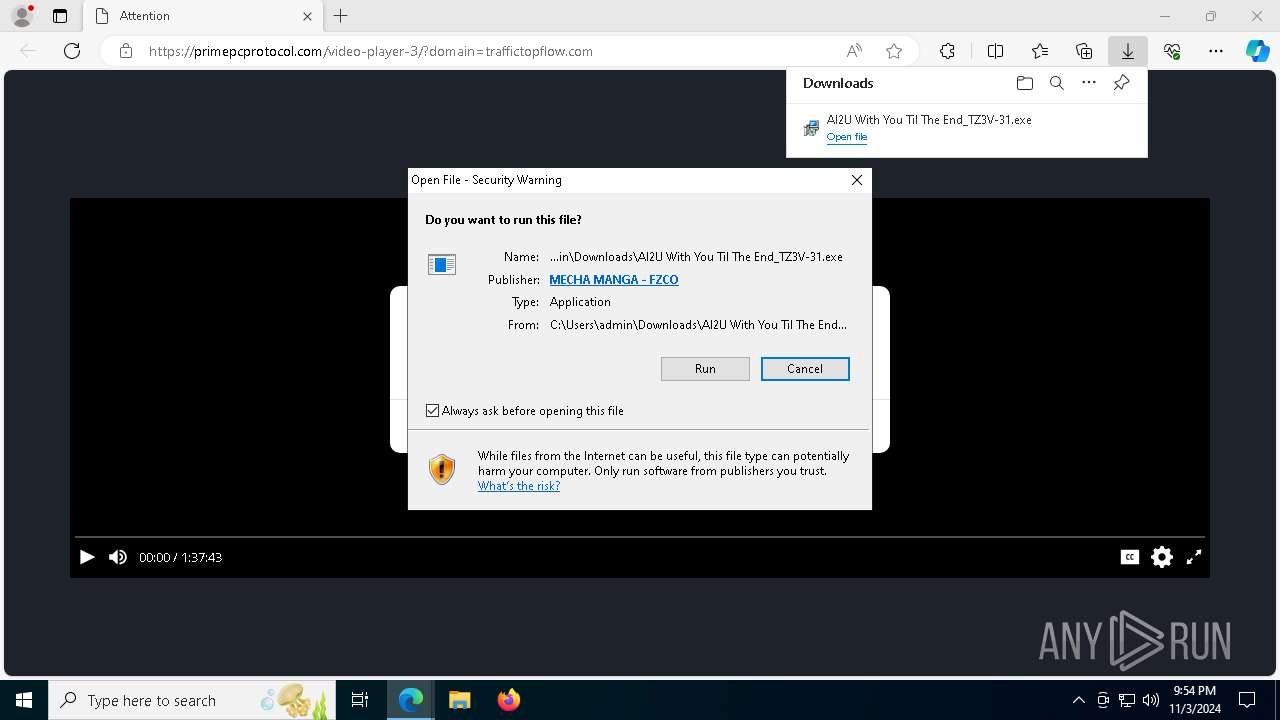The height and width of the screenshot is (720, 1280).
Task: Switch to Edge in the taskbar
Action: coord(411,700)
